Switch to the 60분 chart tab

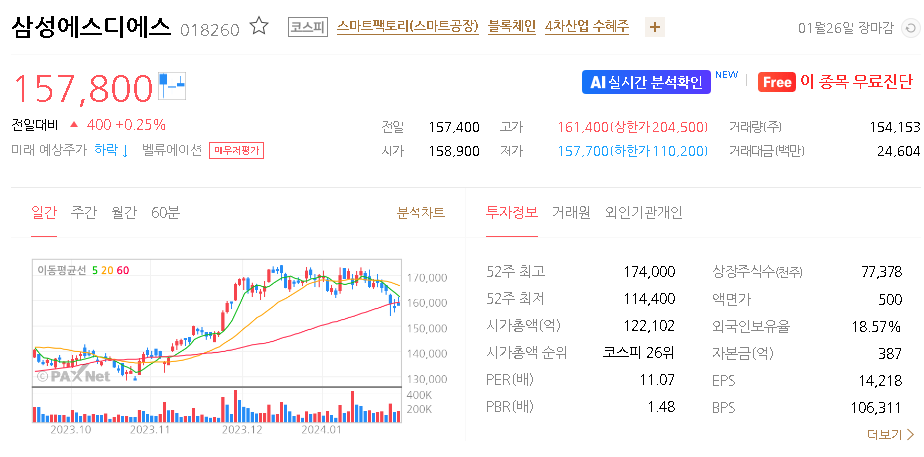pos(165,213)
